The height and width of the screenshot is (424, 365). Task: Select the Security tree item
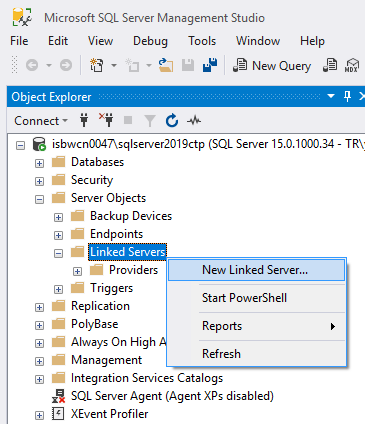click(x=92, y=180)
